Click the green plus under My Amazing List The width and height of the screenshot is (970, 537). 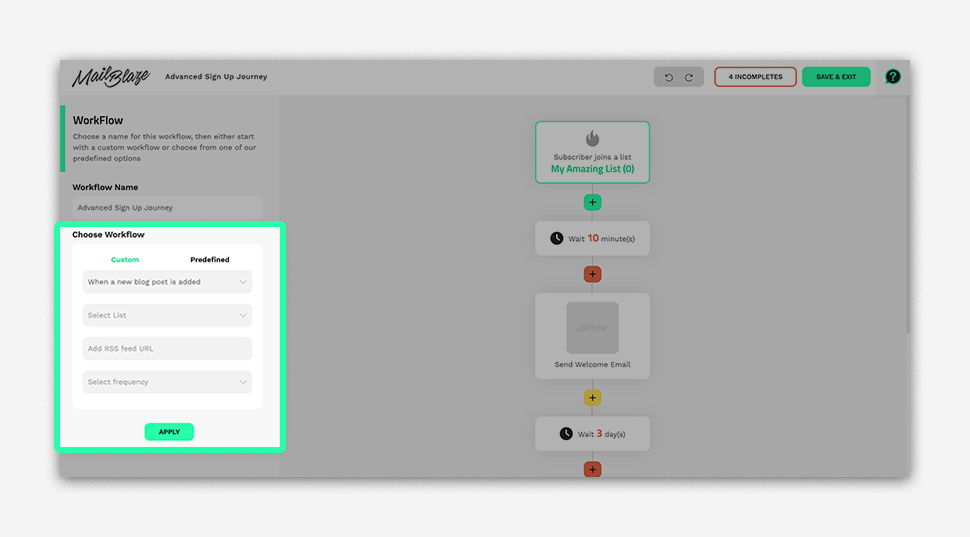click(x=592, y=202)
